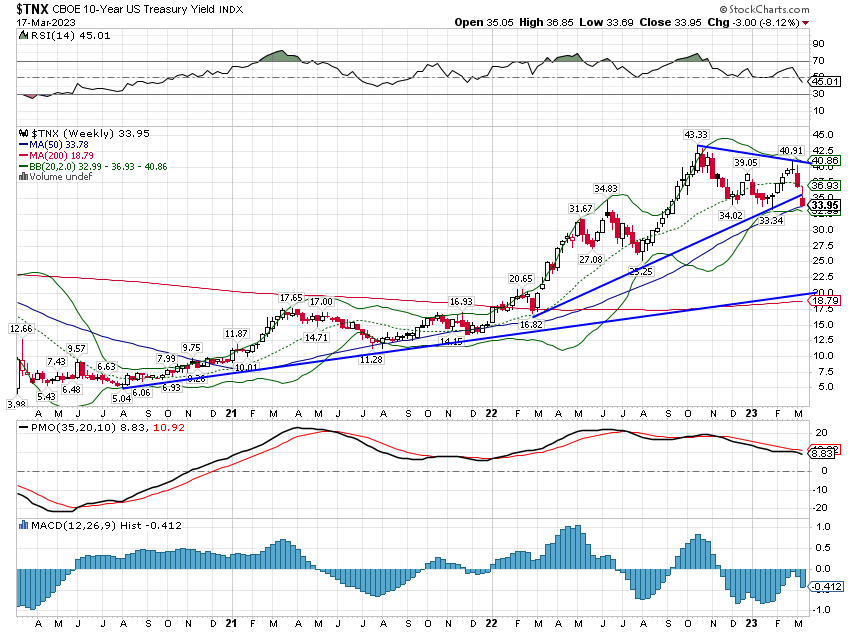Click the 11.87 price label

click(236, 334)
